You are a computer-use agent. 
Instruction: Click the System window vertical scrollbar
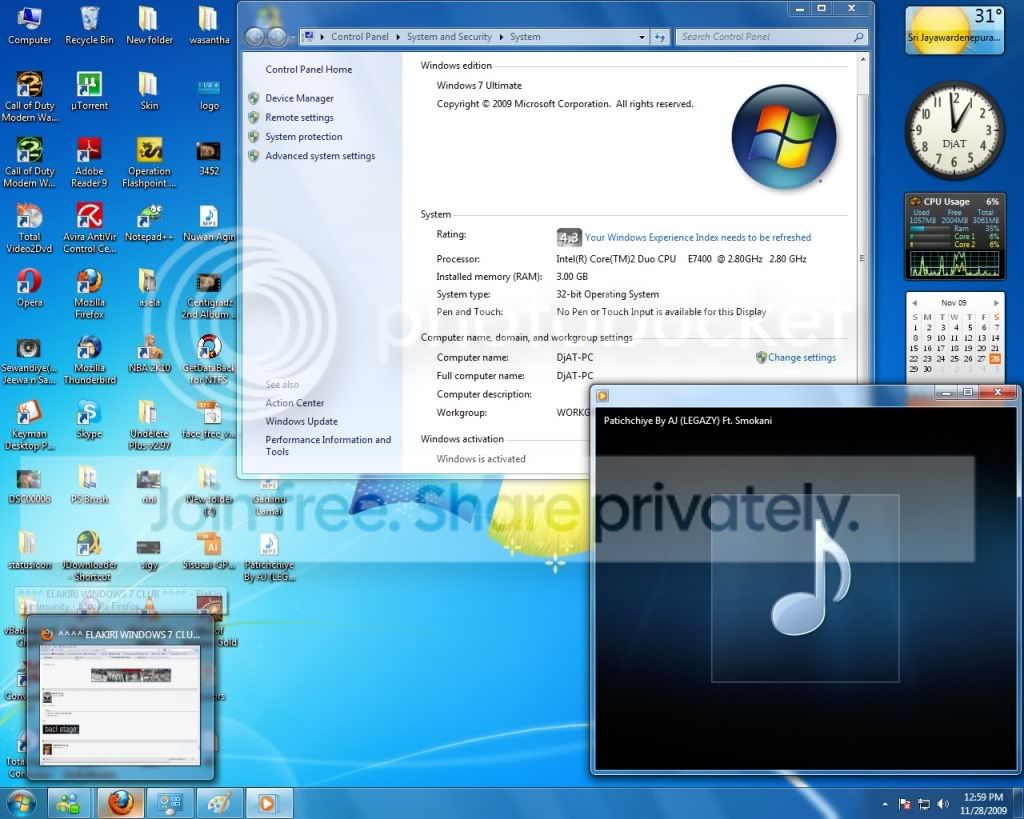[863, 258]
